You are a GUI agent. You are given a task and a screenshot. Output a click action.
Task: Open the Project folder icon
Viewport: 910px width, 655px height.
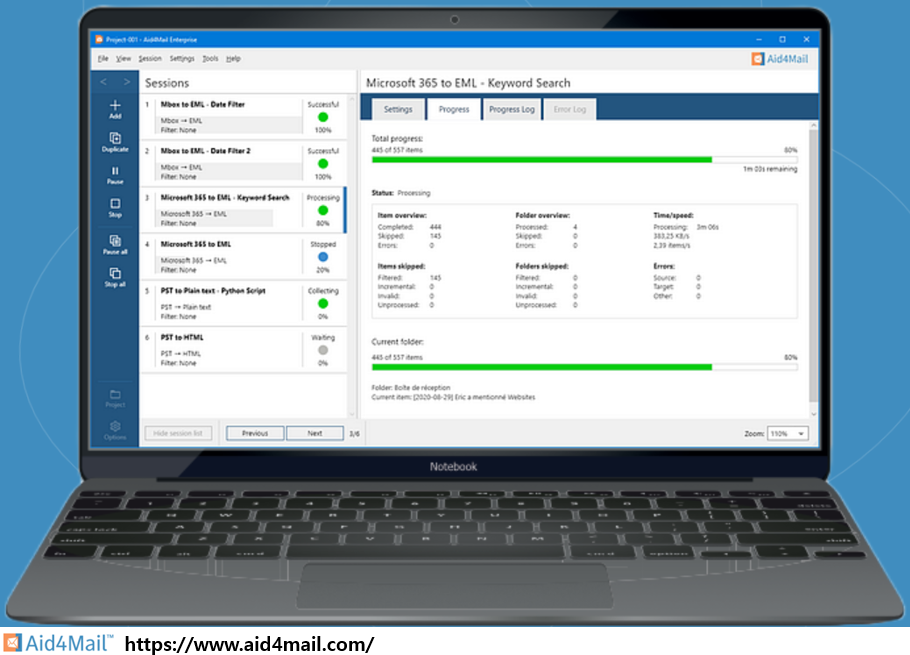click(115, 397)
